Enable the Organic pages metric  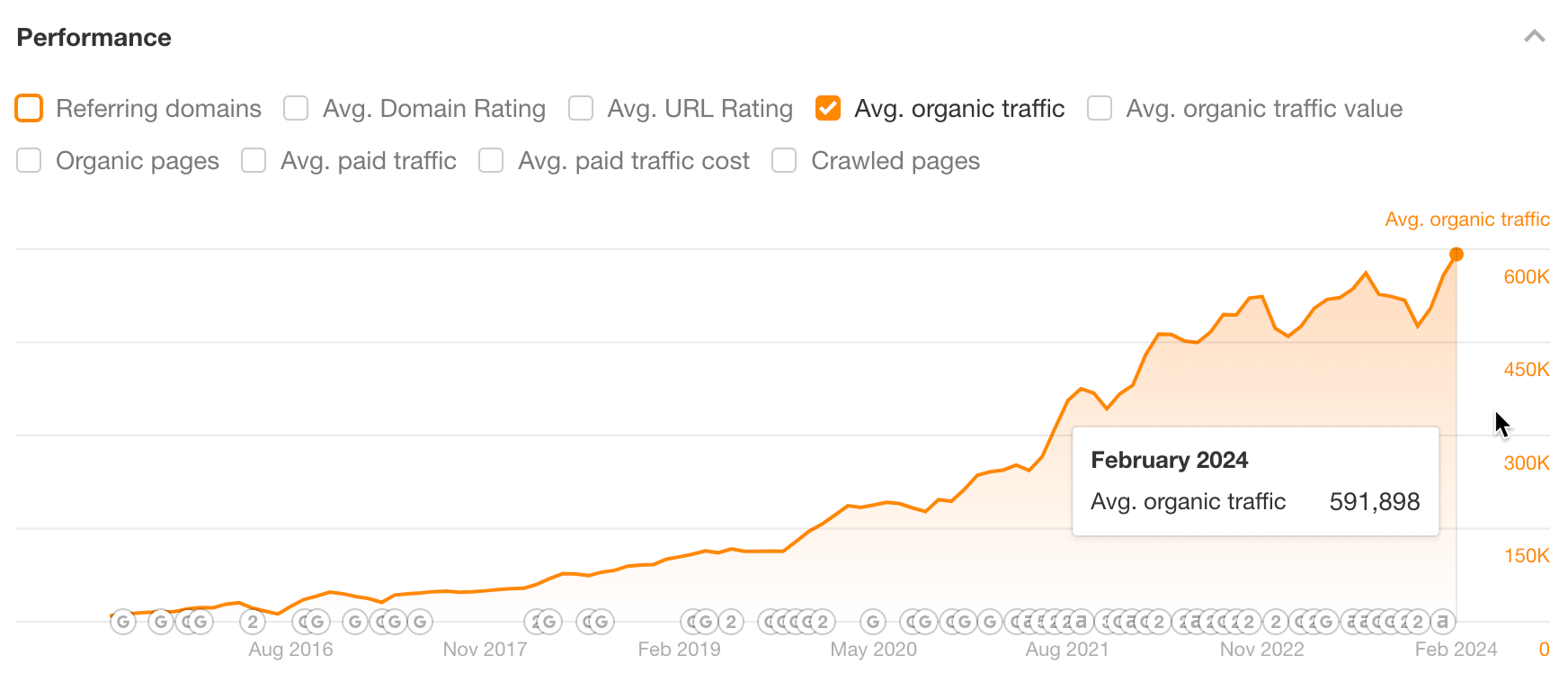pyautogui.click(x=29, y=160)
